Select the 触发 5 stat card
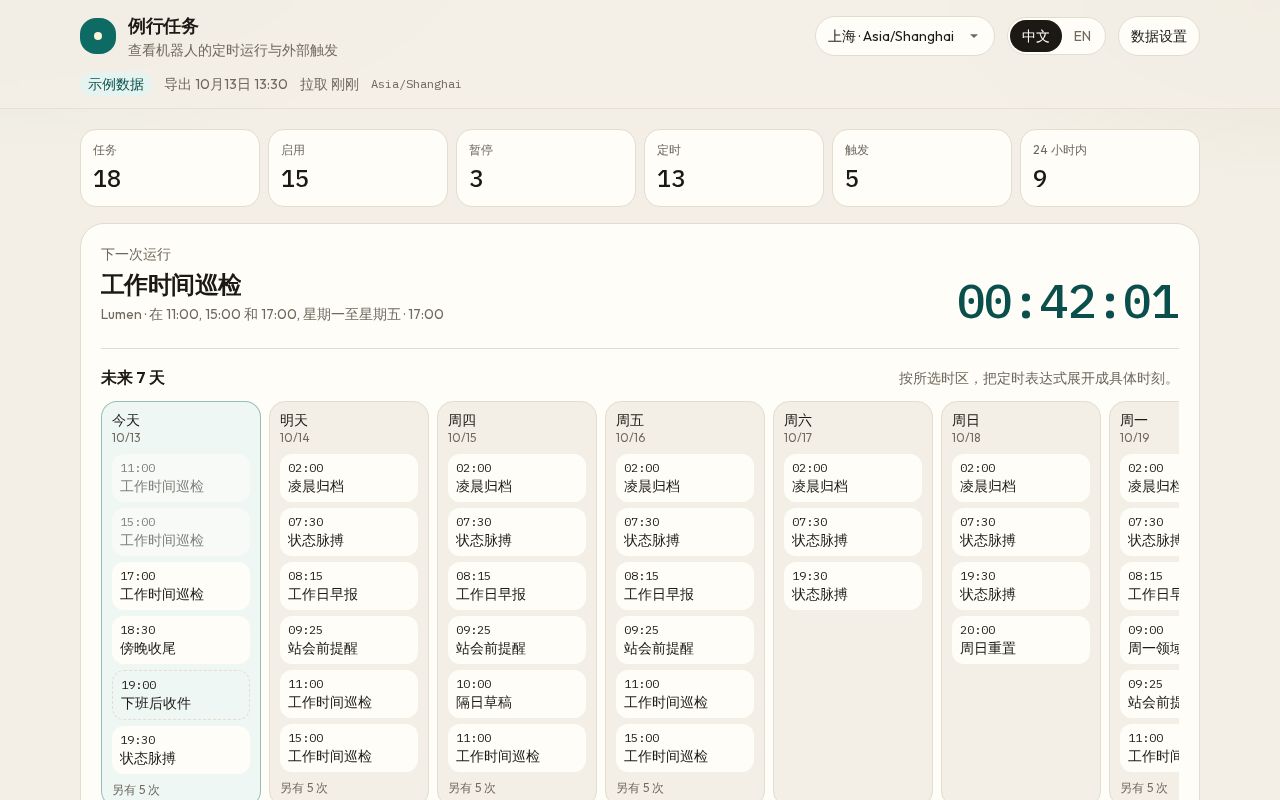1280x800 pixels. click(x=922, y=168)
